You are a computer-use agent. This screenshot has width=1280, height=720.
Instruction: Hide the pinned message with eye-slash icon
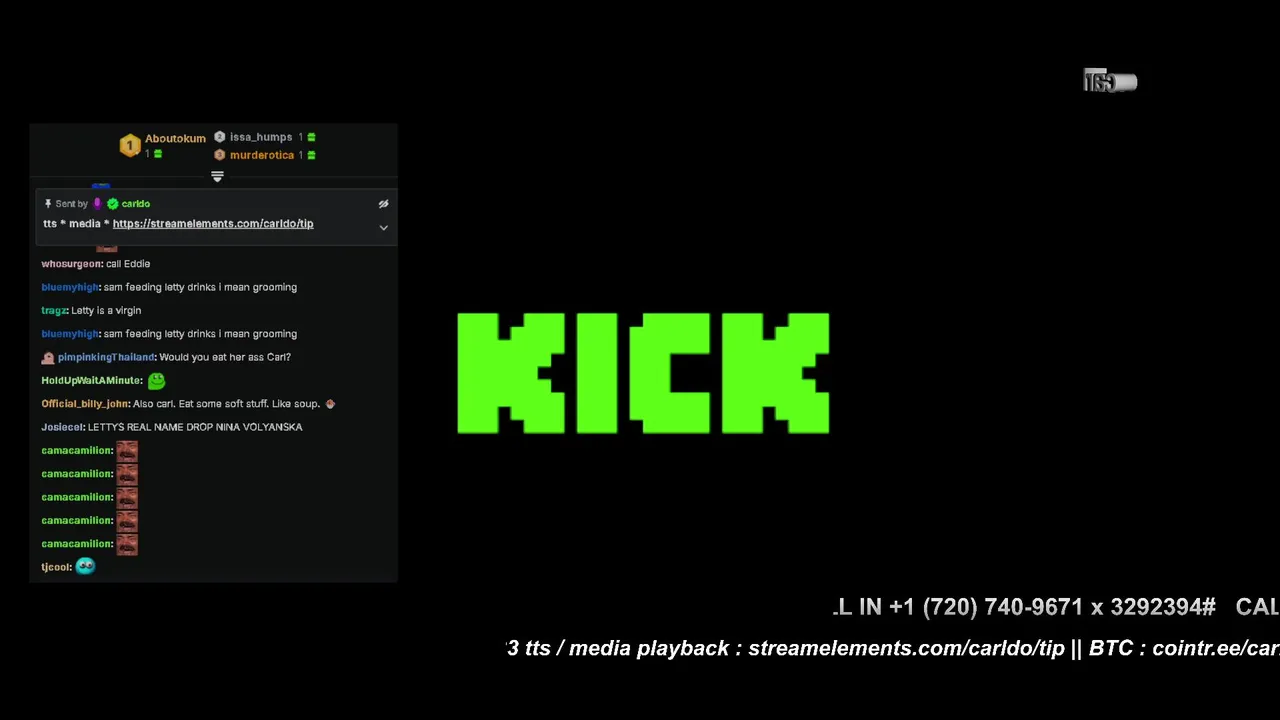(x=383, y=204)
